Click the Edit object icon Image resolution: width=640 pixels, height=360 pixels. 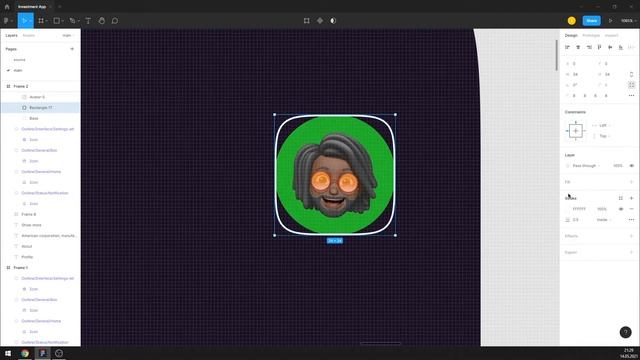(307, 20)
